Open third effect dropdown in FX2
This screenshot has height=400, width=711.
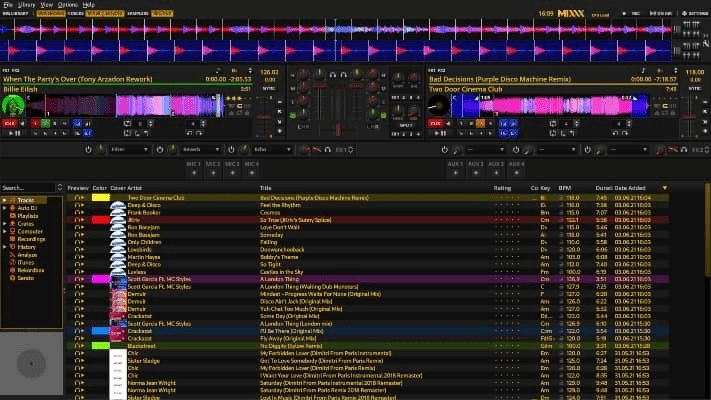[x=628, y=150]
